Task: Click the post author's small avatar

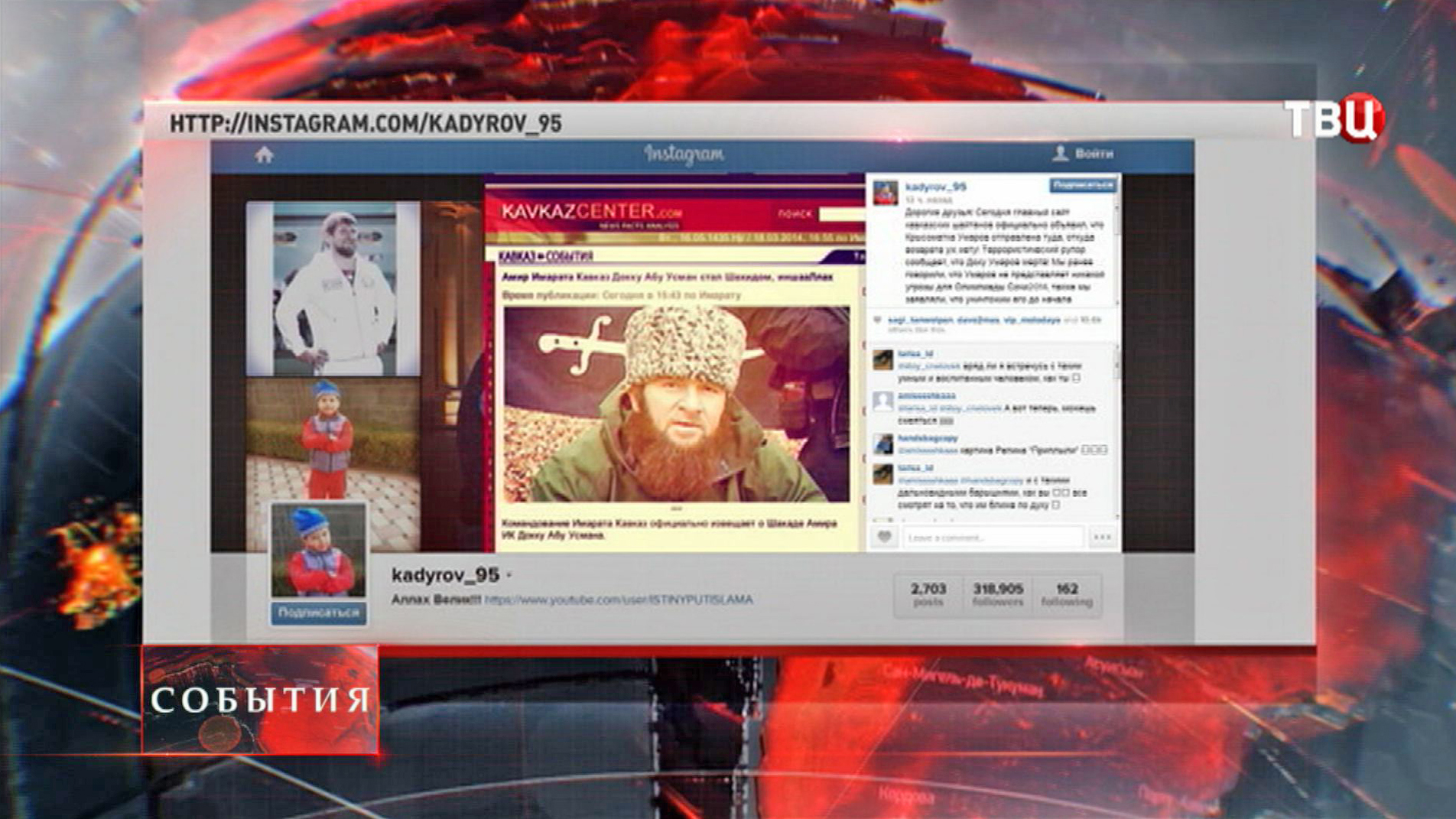Action: point(886,193)
